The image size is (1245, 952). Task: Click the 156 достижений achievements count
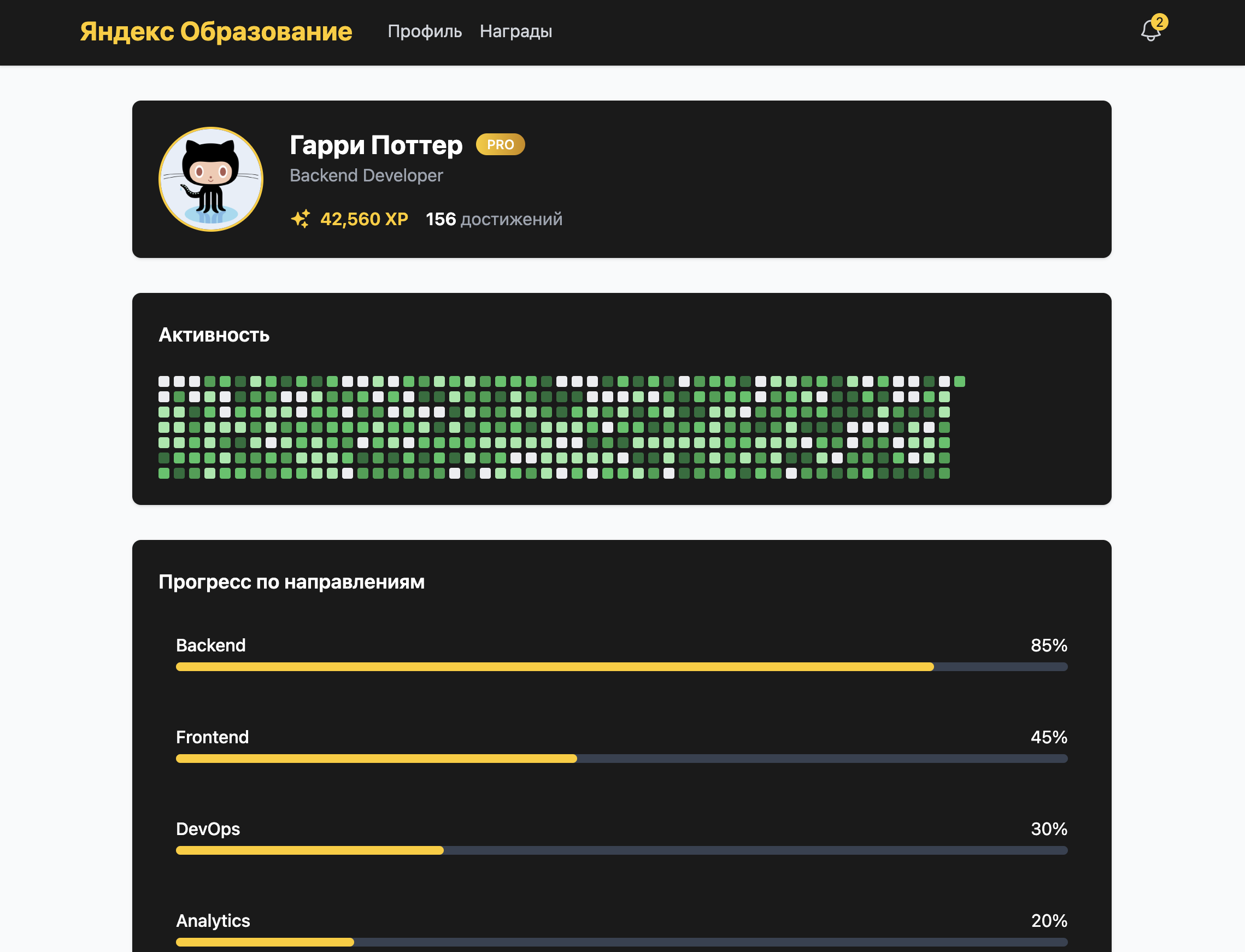[494, 219]
